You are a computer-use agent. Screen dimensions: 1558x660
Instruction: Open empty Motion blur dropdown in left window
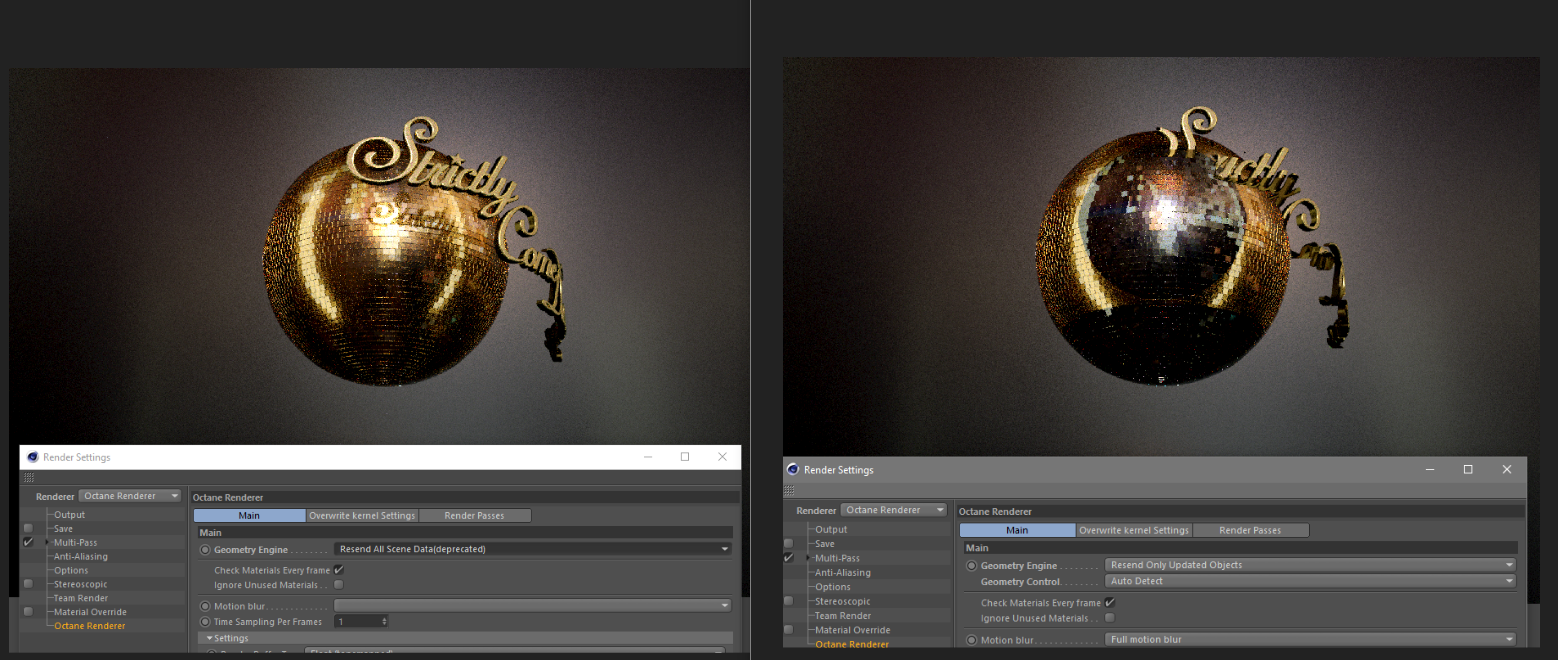pos(533,606)
